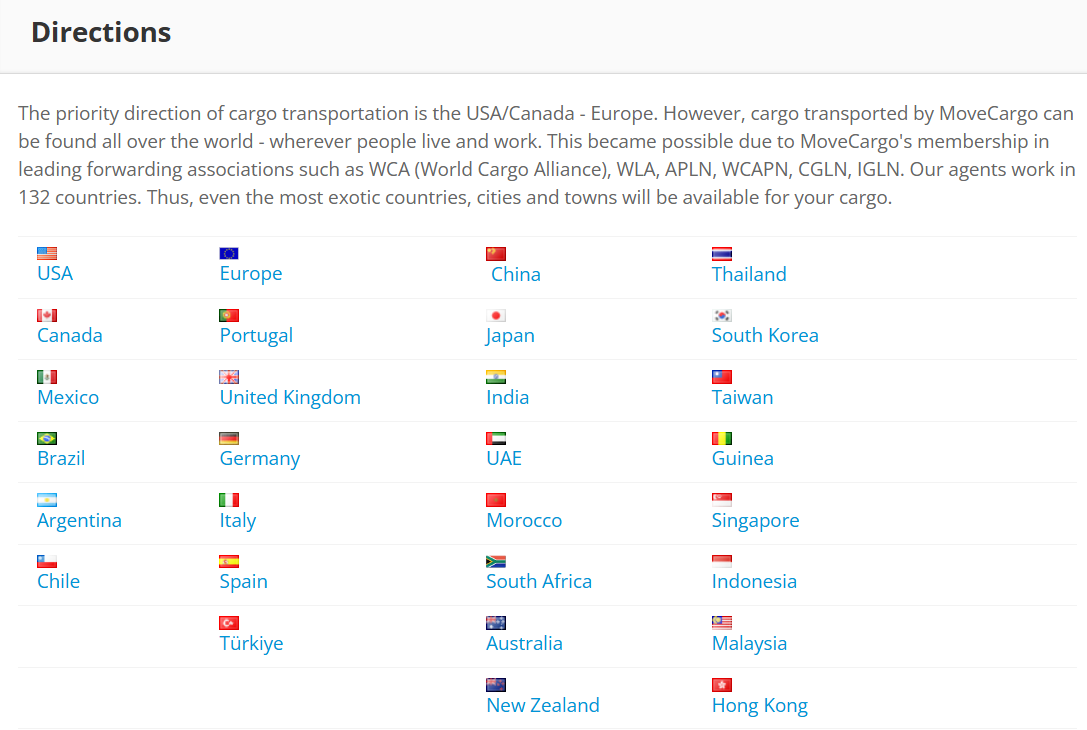Open the Germany direction link

[x=260, y=459]
